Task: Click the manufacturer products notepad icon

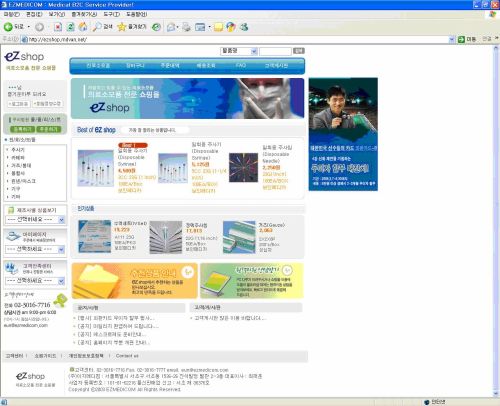Action: [x=11, y=210]
